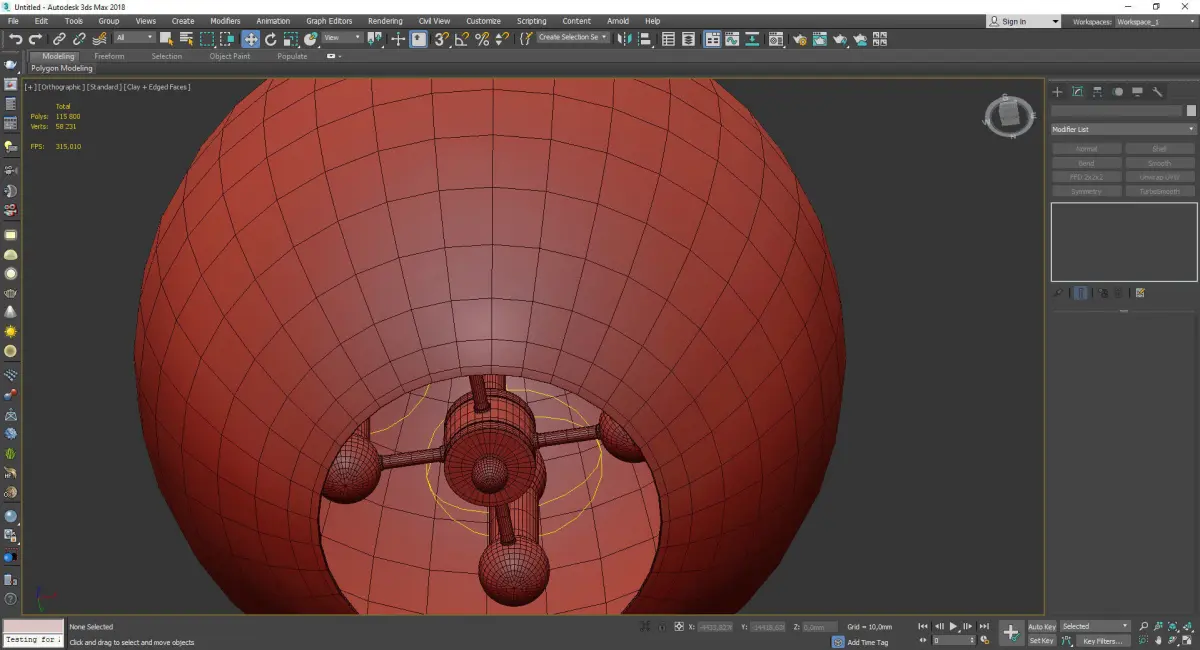Click the object color swatch in Modify panel
Viewport: 1200px width, 650px height.
pos(1191,111)
